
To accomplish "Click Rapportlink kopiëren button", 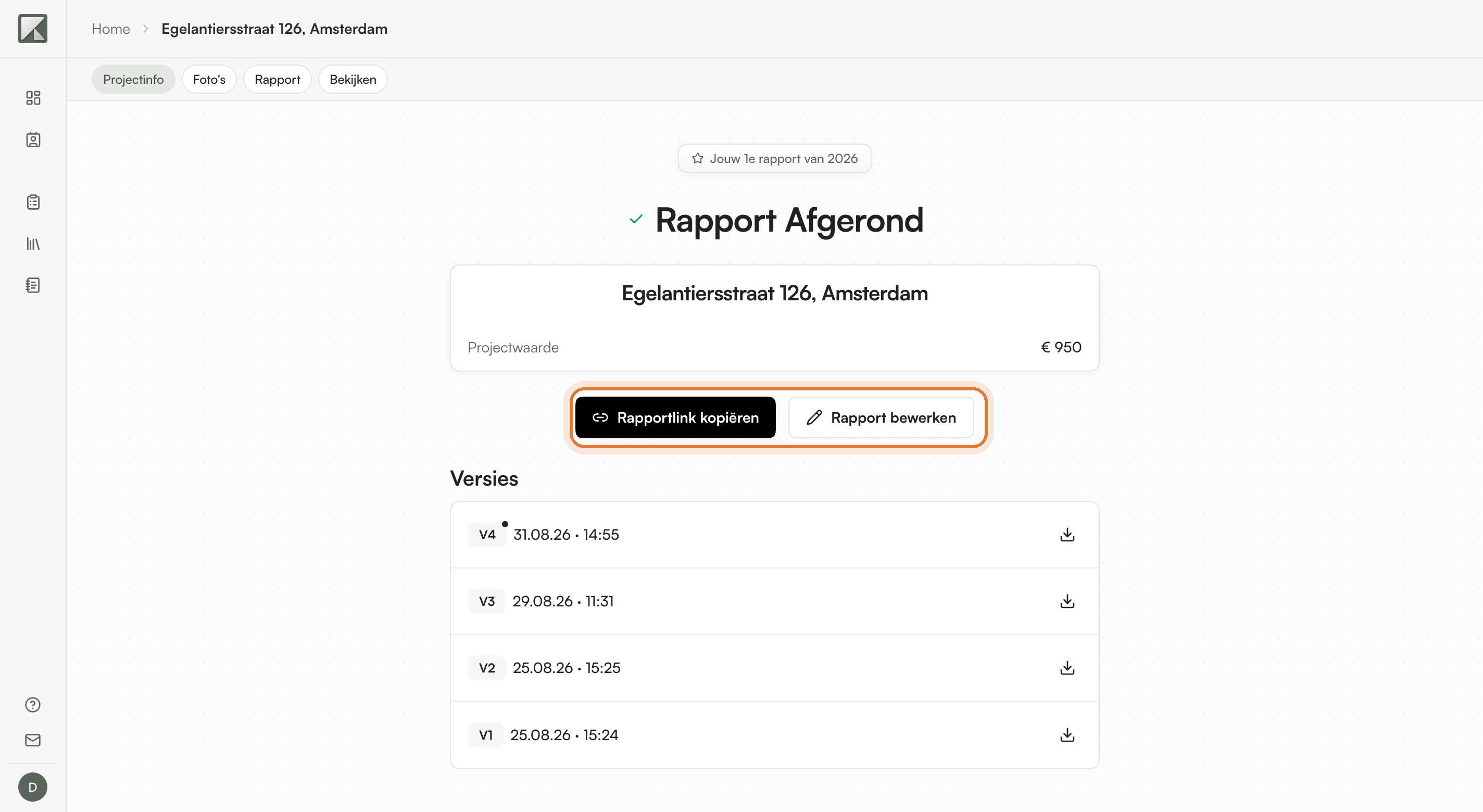I will pyautogui.click(x=675, y=418).
